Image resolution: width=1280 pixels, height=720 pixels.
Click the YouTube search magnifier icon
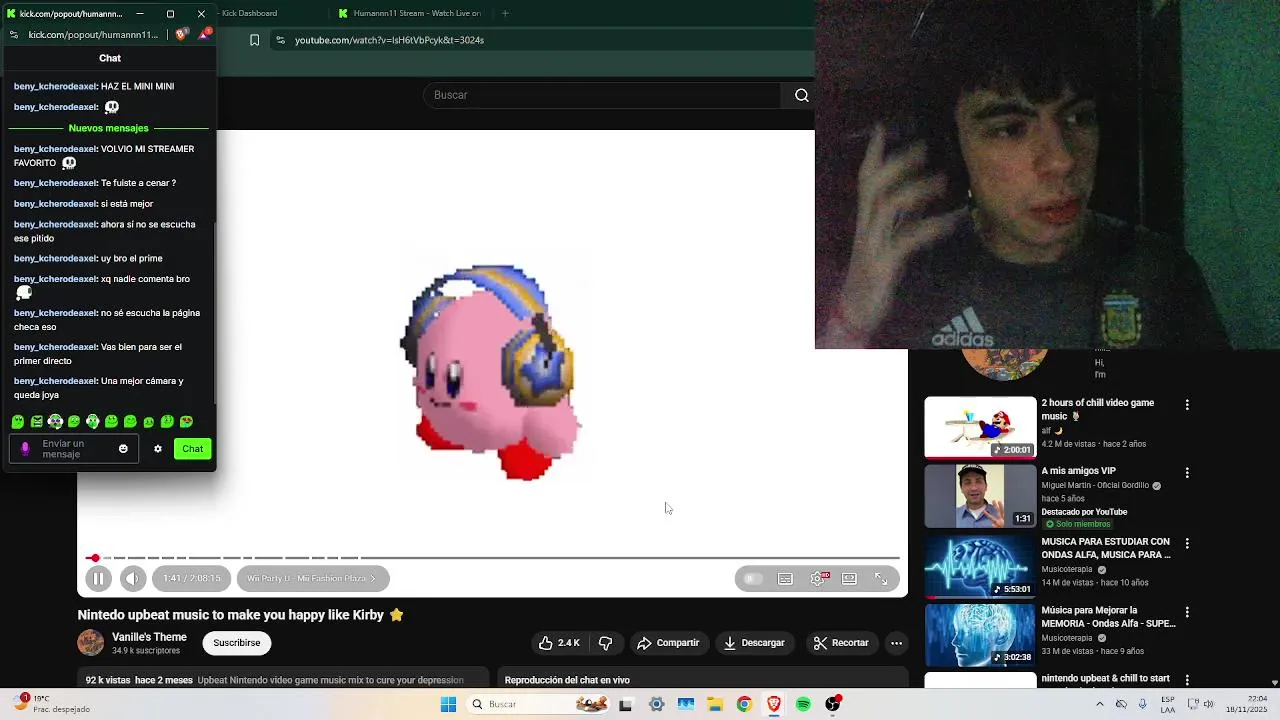(801, 95)
